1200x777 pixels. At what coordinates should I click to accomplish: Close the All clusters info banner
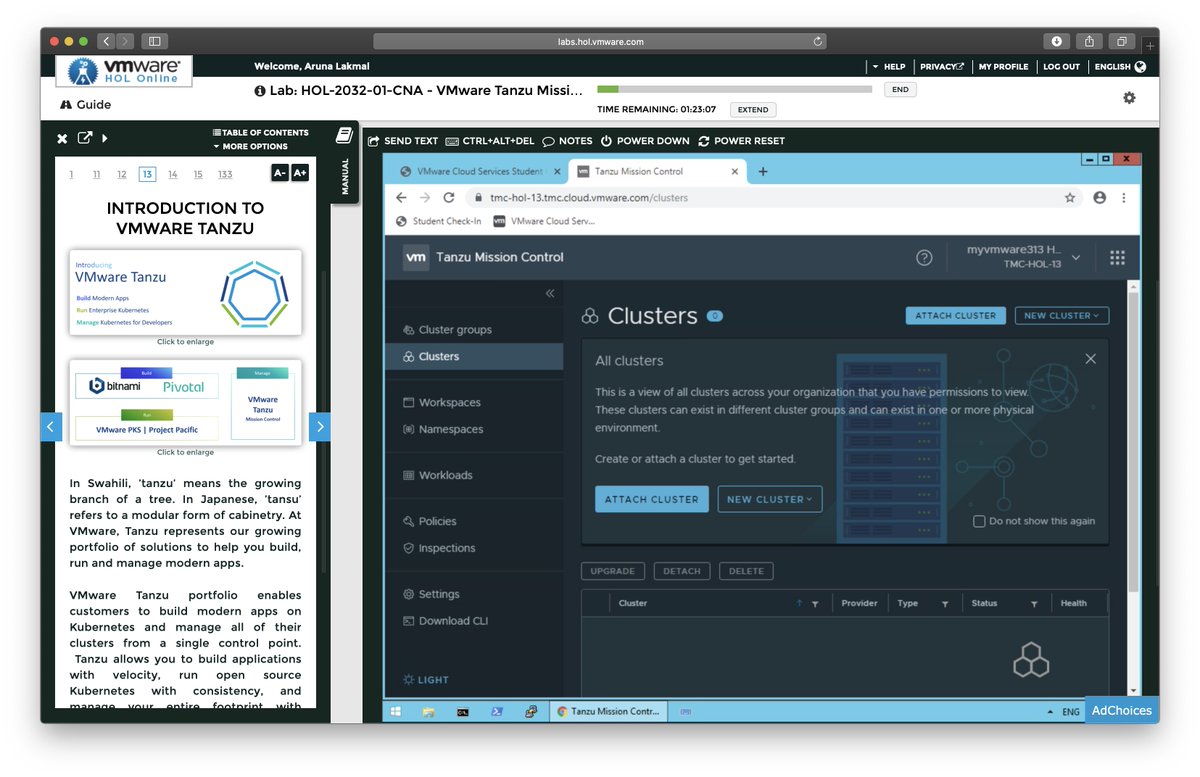[x=1090, y=358]
